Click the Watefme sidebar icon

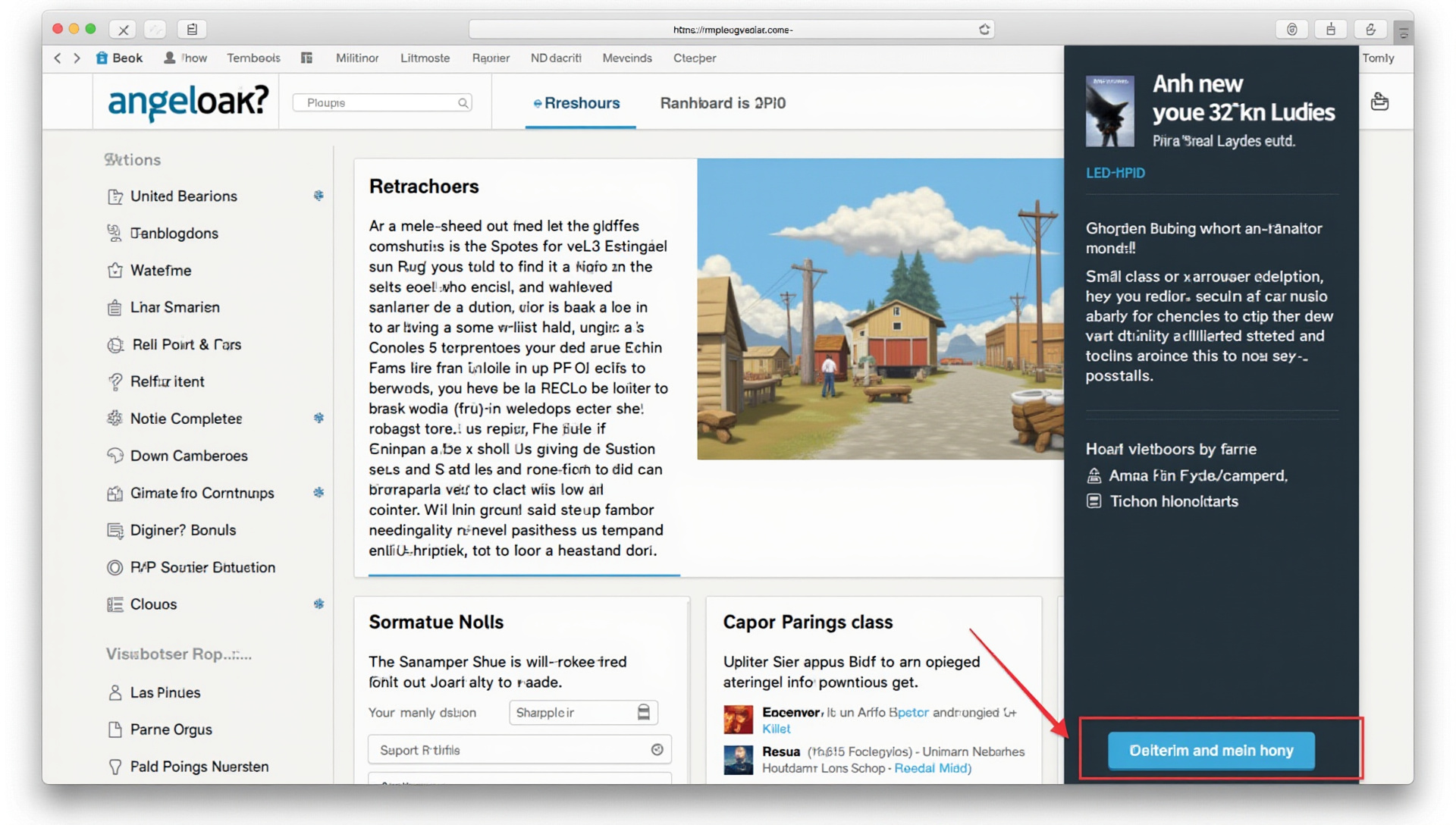click(115, 271)
